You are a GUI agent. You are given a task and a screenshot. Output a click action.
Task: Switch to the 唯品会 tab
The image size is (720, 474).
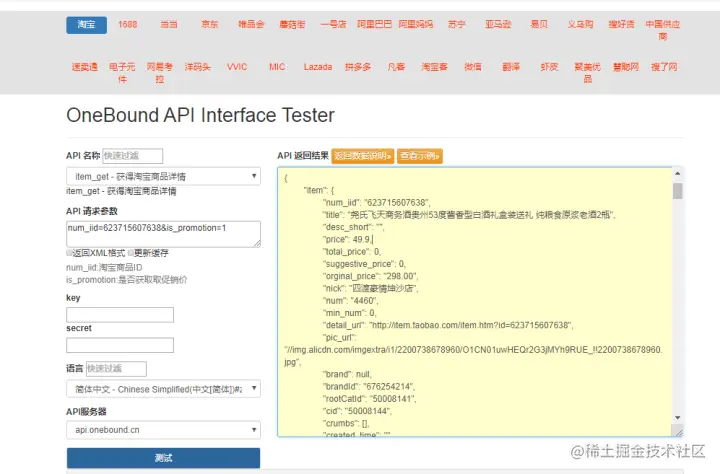click(251, 25)
